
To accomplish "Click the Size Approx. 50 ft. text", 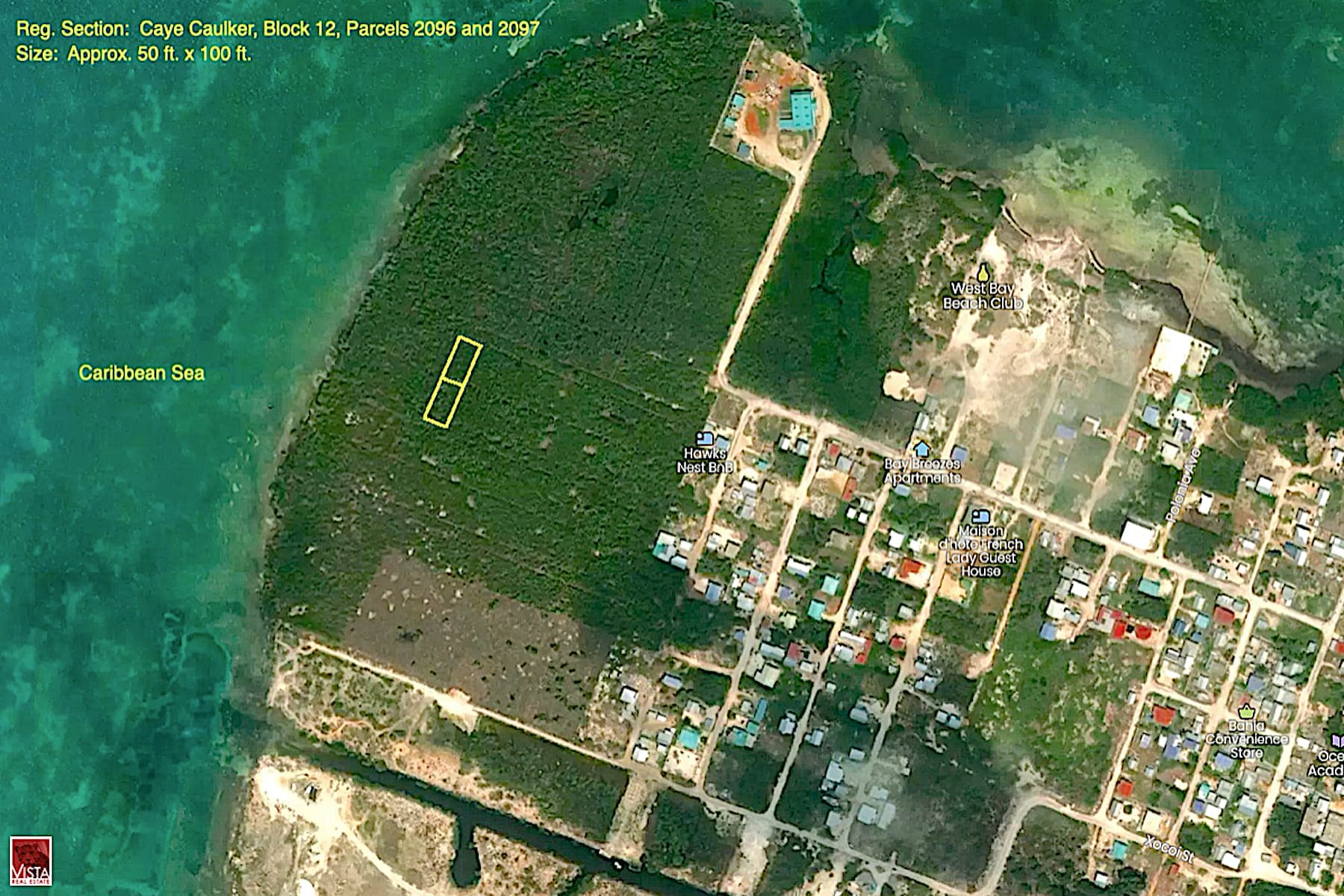I will (134, 54).
